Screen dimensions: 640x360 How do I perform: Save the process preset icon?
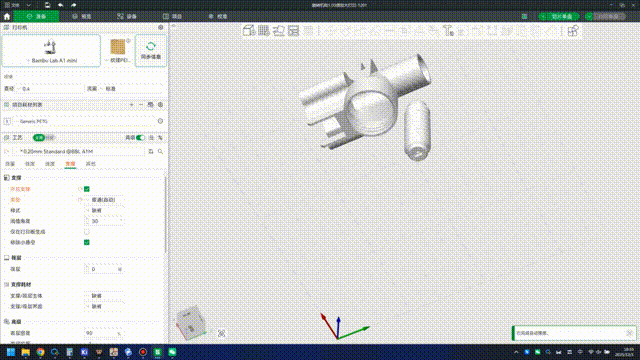coord(151,151)
